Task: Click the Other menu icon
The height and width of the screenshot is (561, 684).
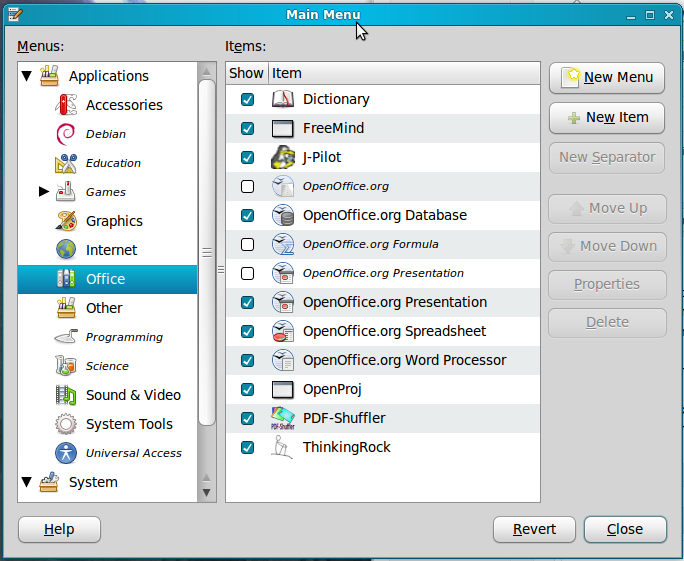Action: [66, 308]
